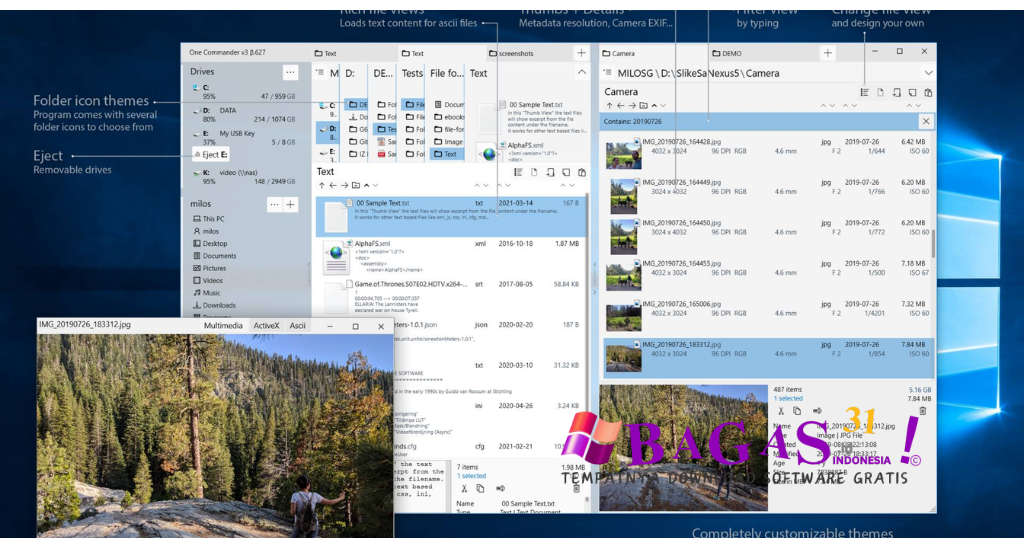Open the milos user folder favorite
Viewport: 1024px width, 538px height.
click(206, 231)
